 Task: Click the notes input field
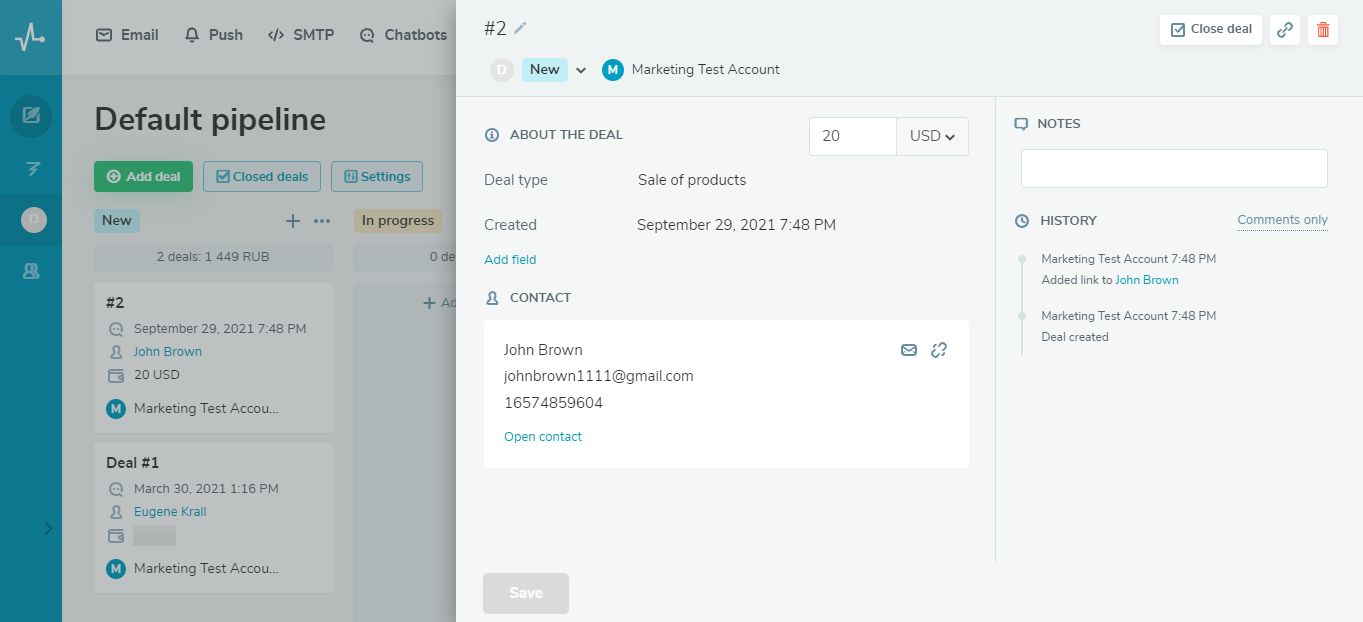(x=1172, y=167)
